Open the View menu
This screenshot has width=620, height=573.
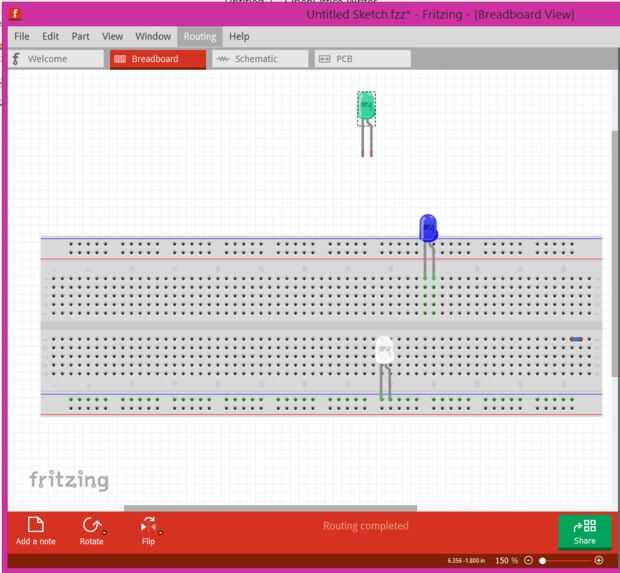pos(112,36)
